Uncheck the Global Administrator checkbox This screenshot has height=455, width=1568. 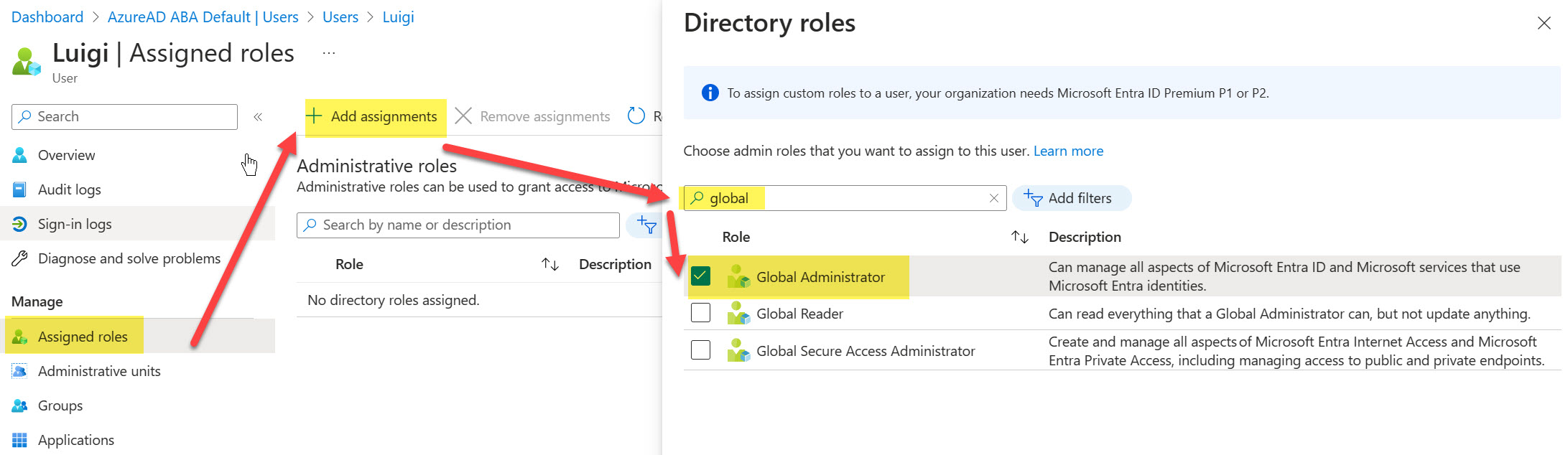[x=700, y=276]
